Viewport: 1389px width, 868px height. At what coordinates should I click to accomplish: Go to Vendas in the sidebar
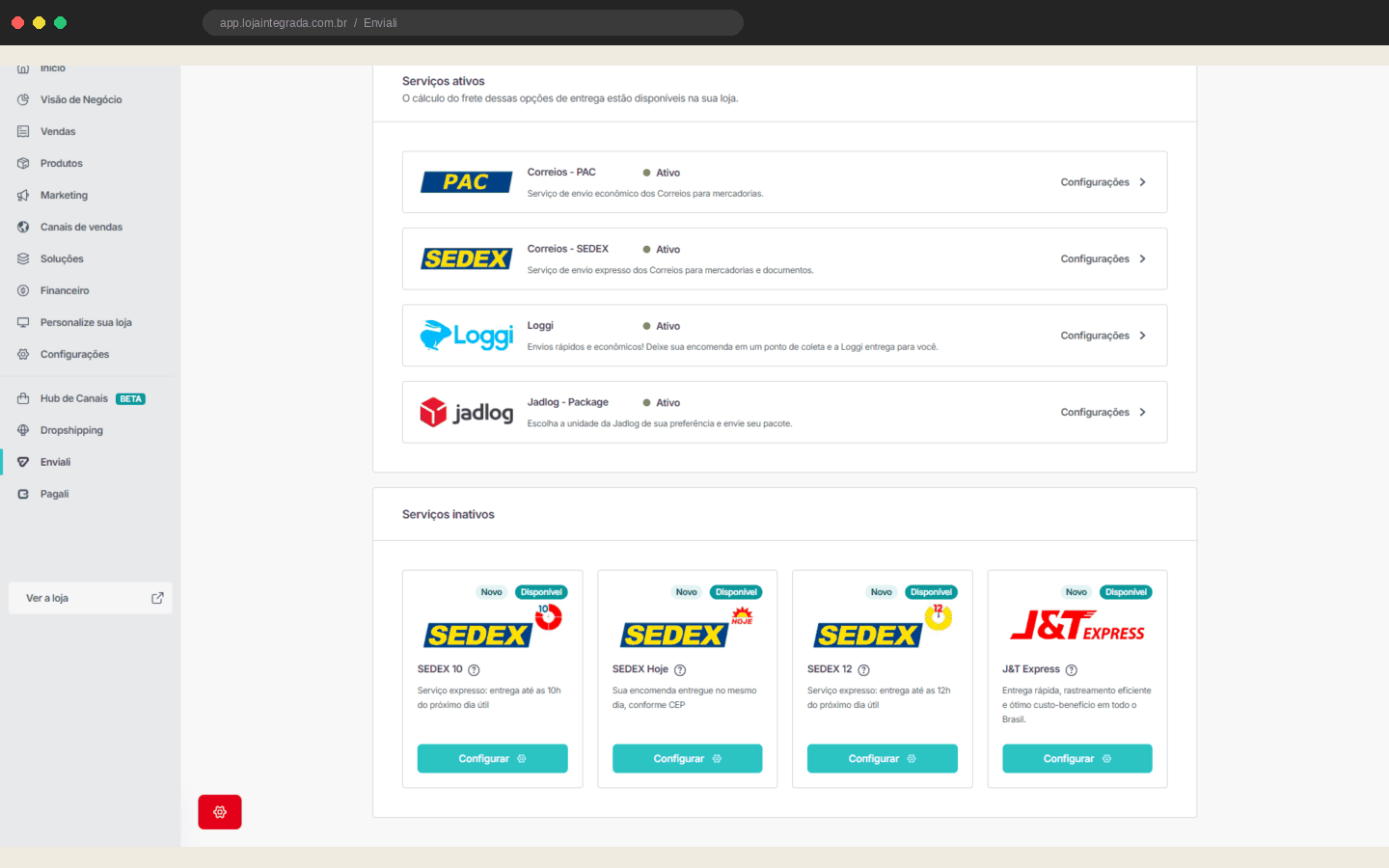click(x=58, y=131)
